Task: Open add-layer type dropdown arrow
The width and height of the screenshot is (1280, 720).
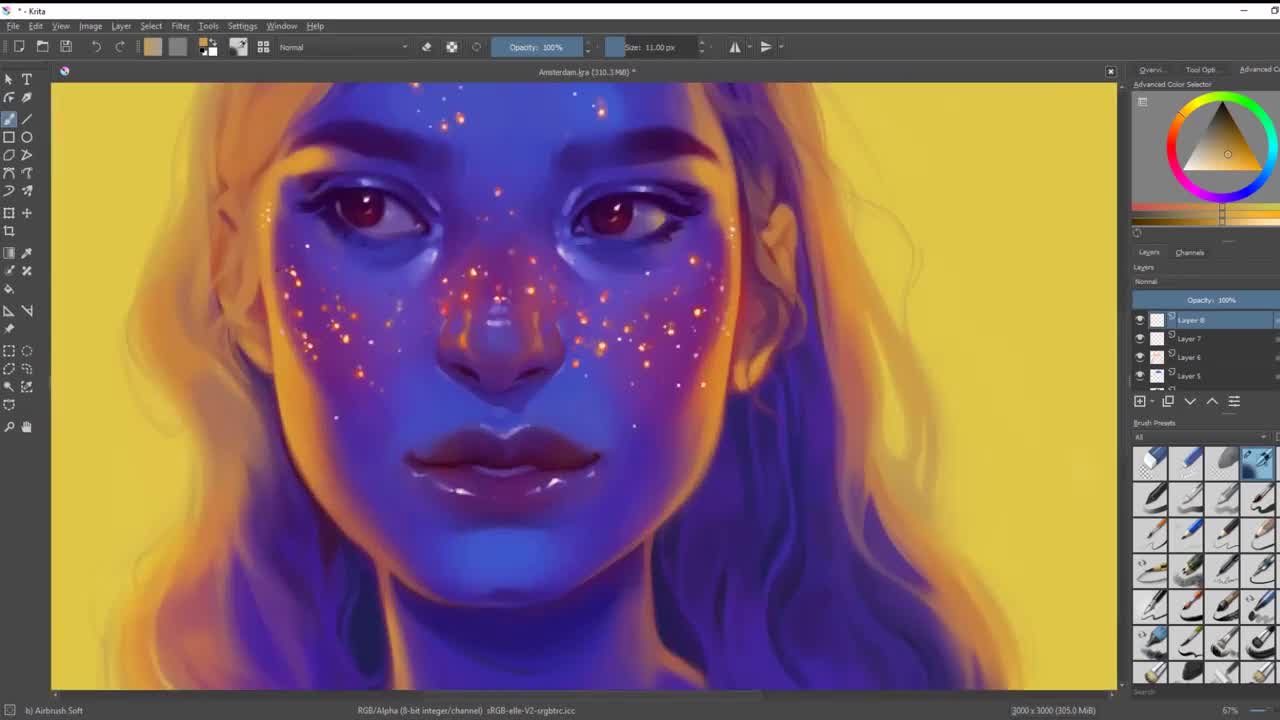Action: click(1153, 401)
